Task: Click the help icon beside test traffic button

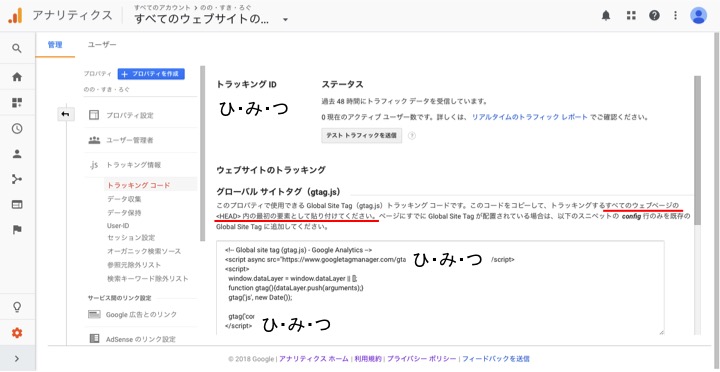Action: pos(412,136)
